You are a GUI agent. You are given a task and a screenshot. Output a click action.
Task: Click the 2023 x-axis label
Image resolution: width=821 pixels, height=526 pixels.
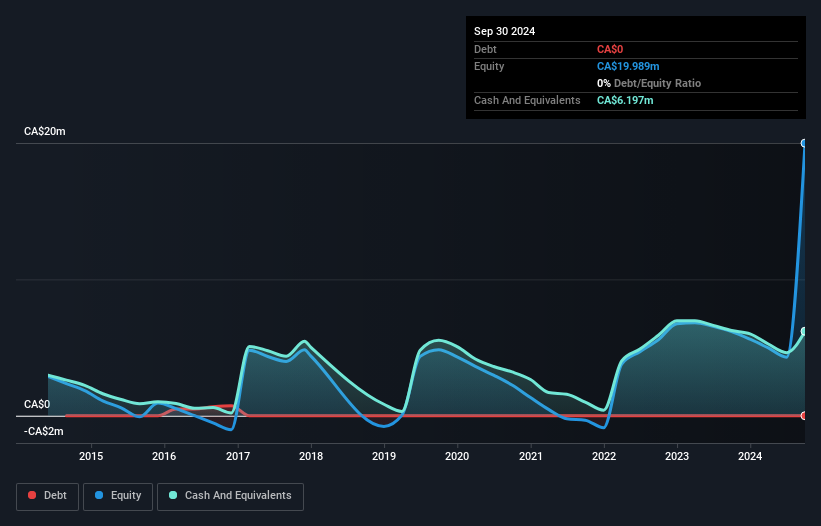[x=677, y=456]
